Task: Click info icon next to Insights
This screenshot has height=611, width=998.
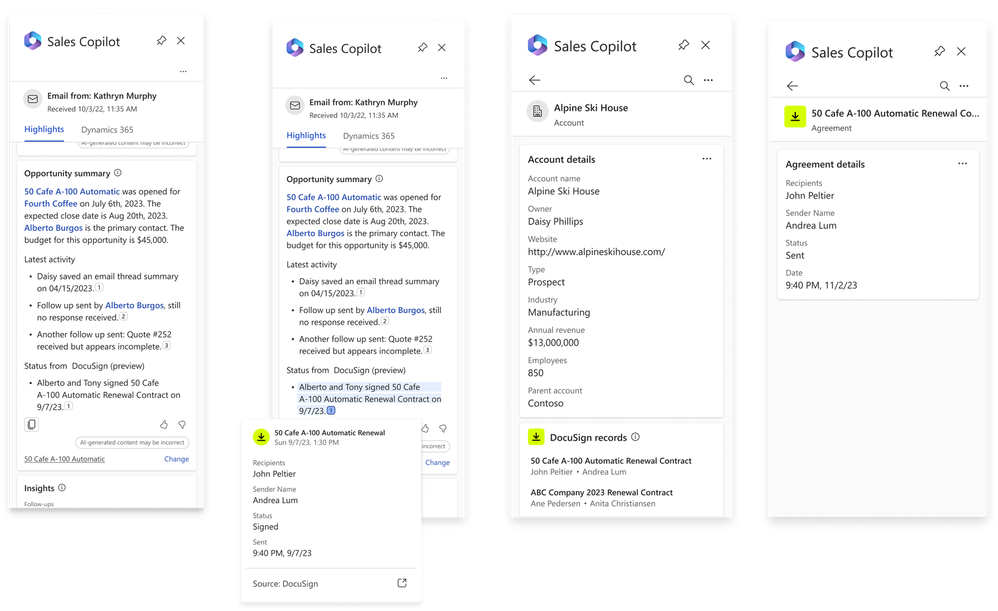Action: click(62, 488)
